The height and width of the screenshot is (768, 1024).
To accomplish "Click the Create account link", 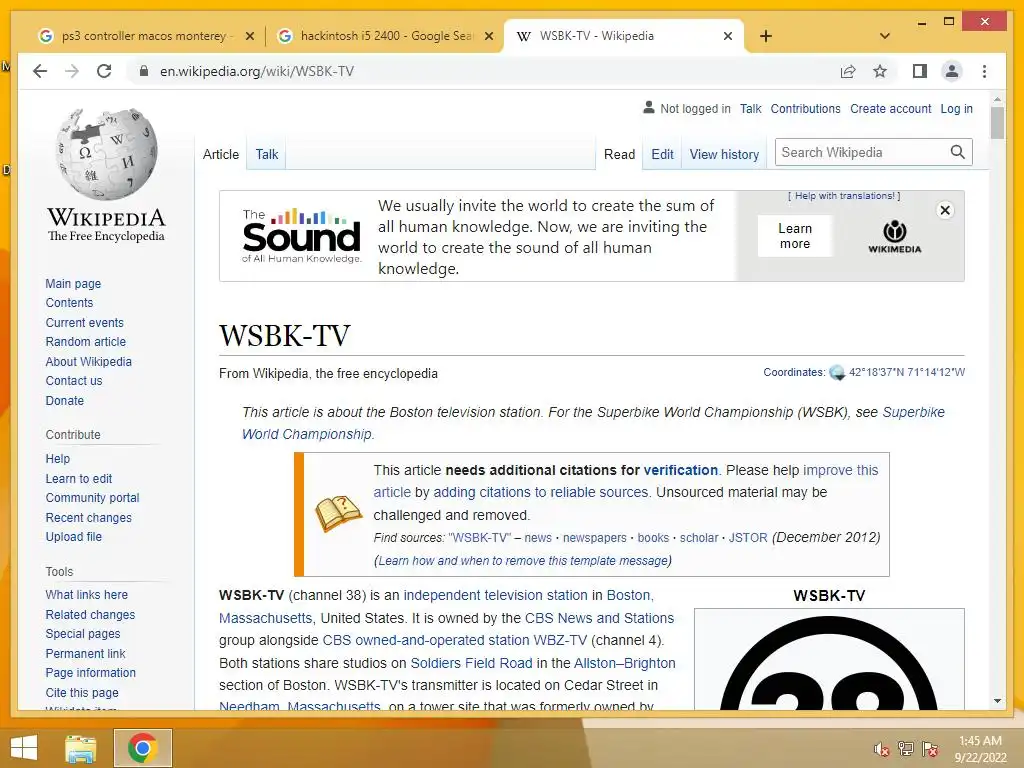I will (x=890, y=108).
